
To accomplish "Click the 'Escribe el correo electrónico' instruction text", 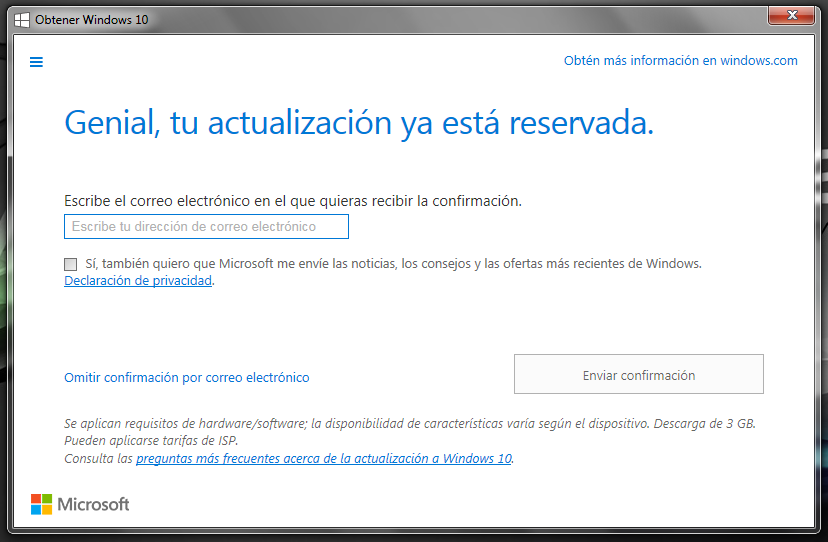I will [293, 201].
